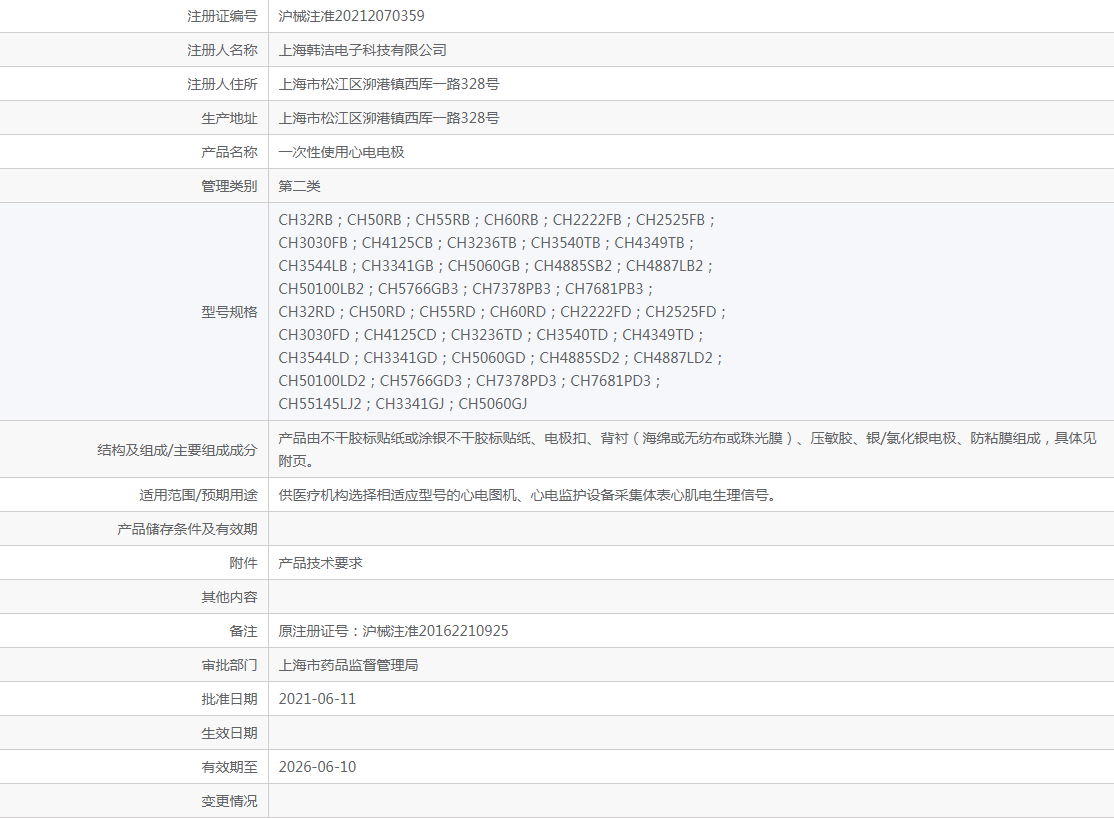1114x818 pixels.
Task: Click the 生效日期 label
Action: click(x=229, y=733)
